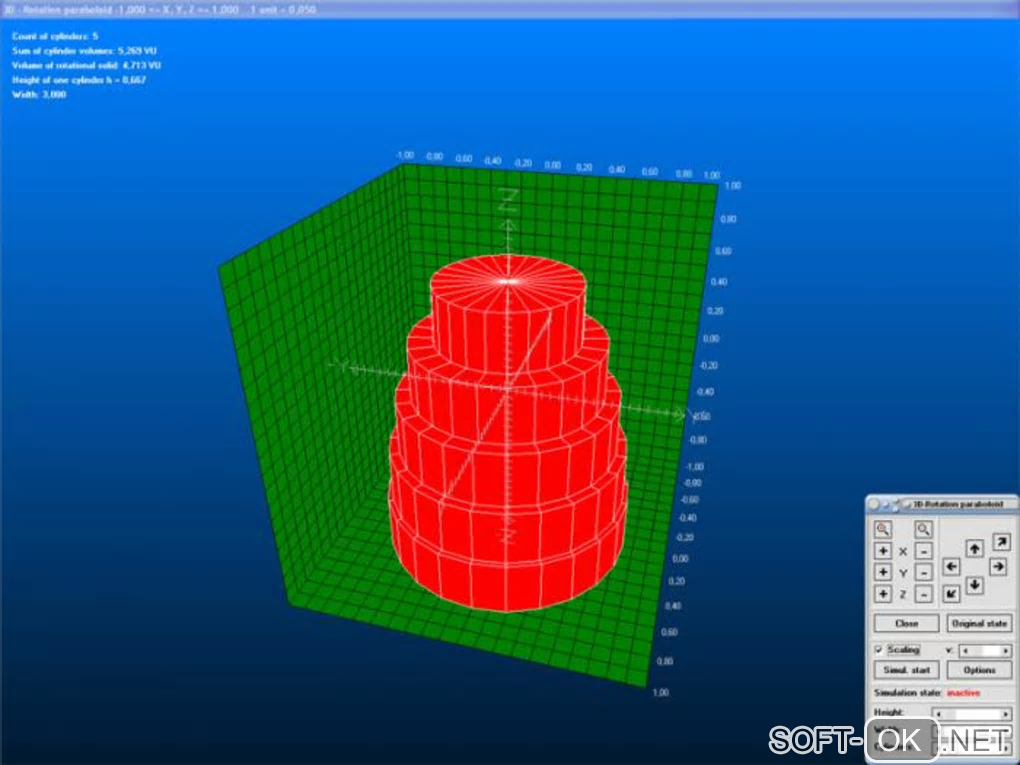Click the red 'inactive' simulation state text

pyautogui.click(x=963, y=693)
